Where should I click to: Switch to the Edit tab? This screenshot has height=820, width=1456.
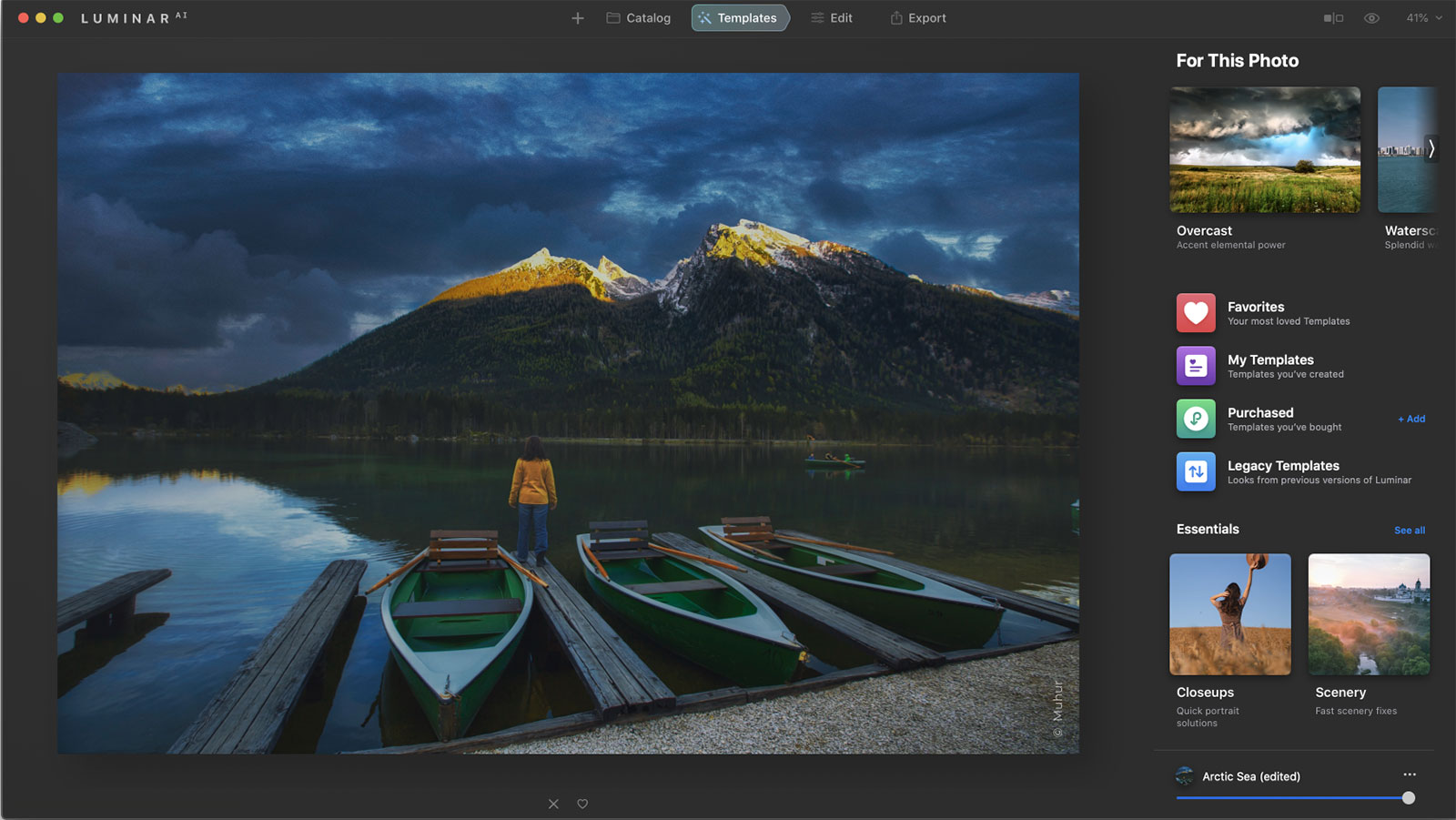click(832, 18)
